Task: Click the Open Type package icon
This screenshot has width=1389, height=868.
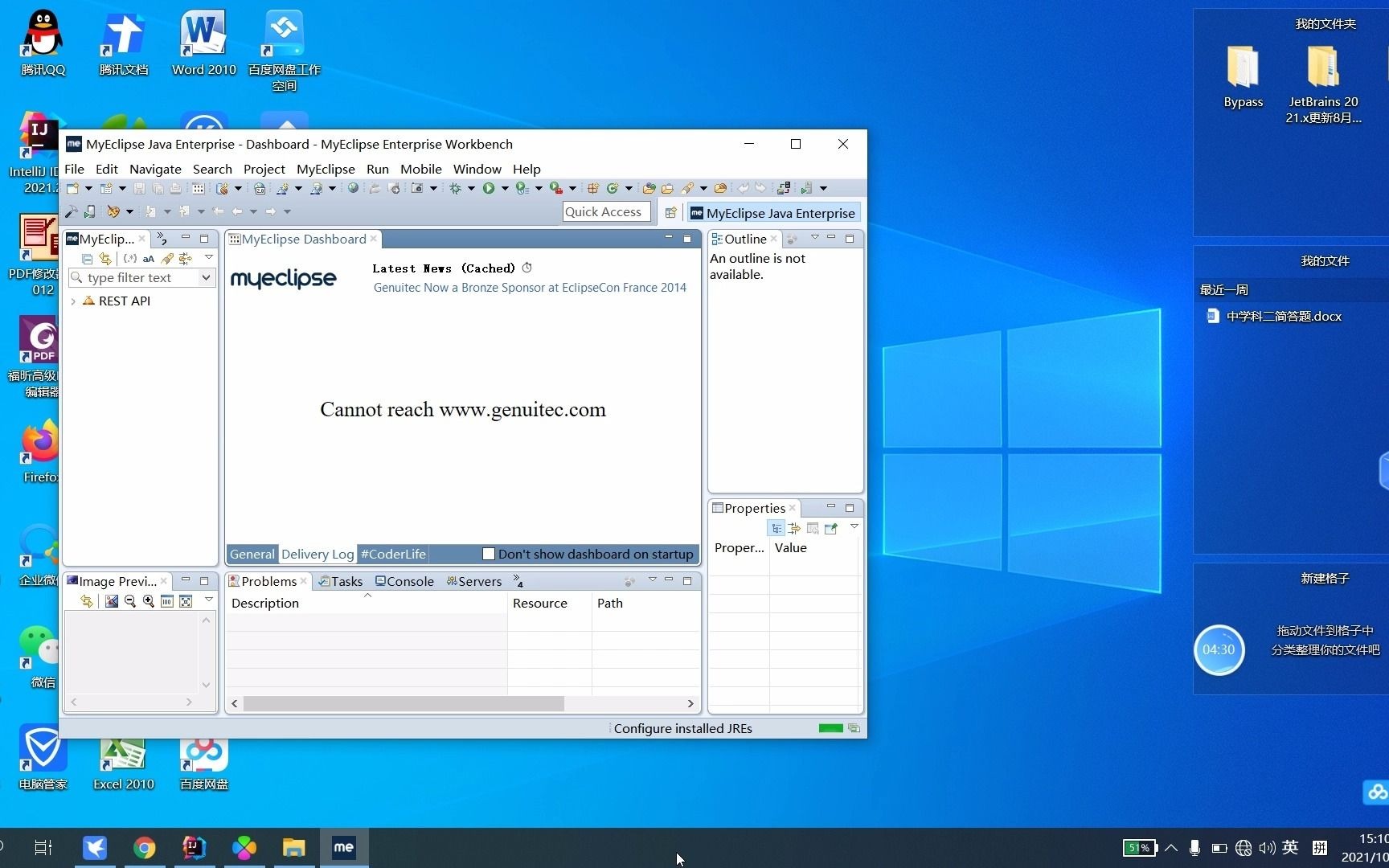Action: pyautogui.click(x=649, y=188)
